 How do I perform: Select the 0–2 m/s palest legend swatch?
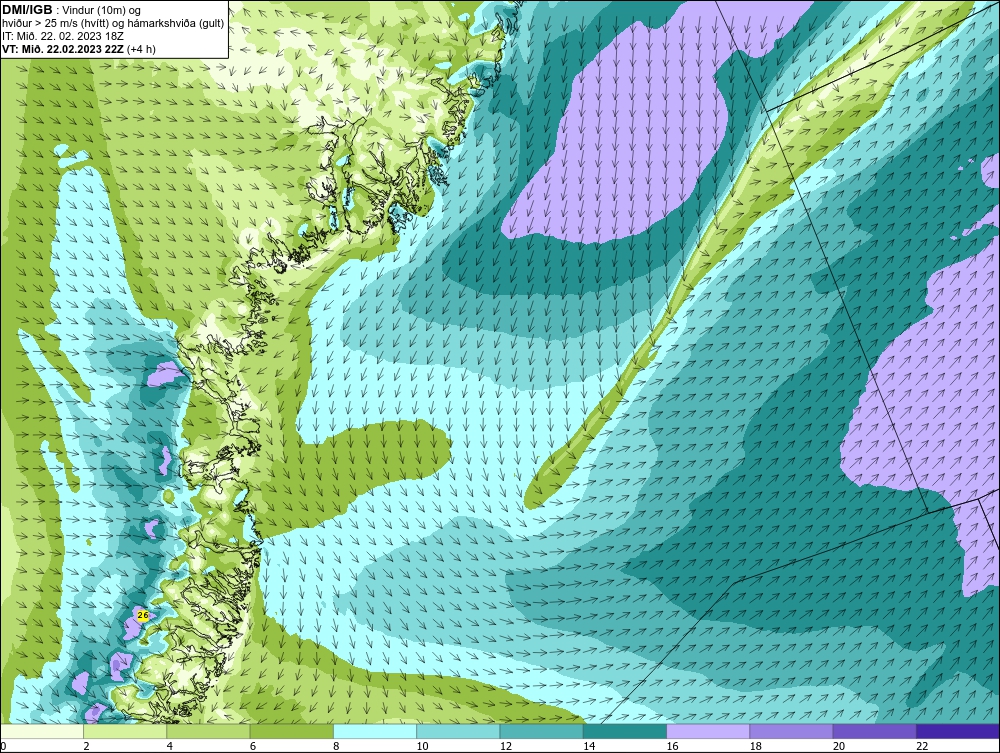41,731
